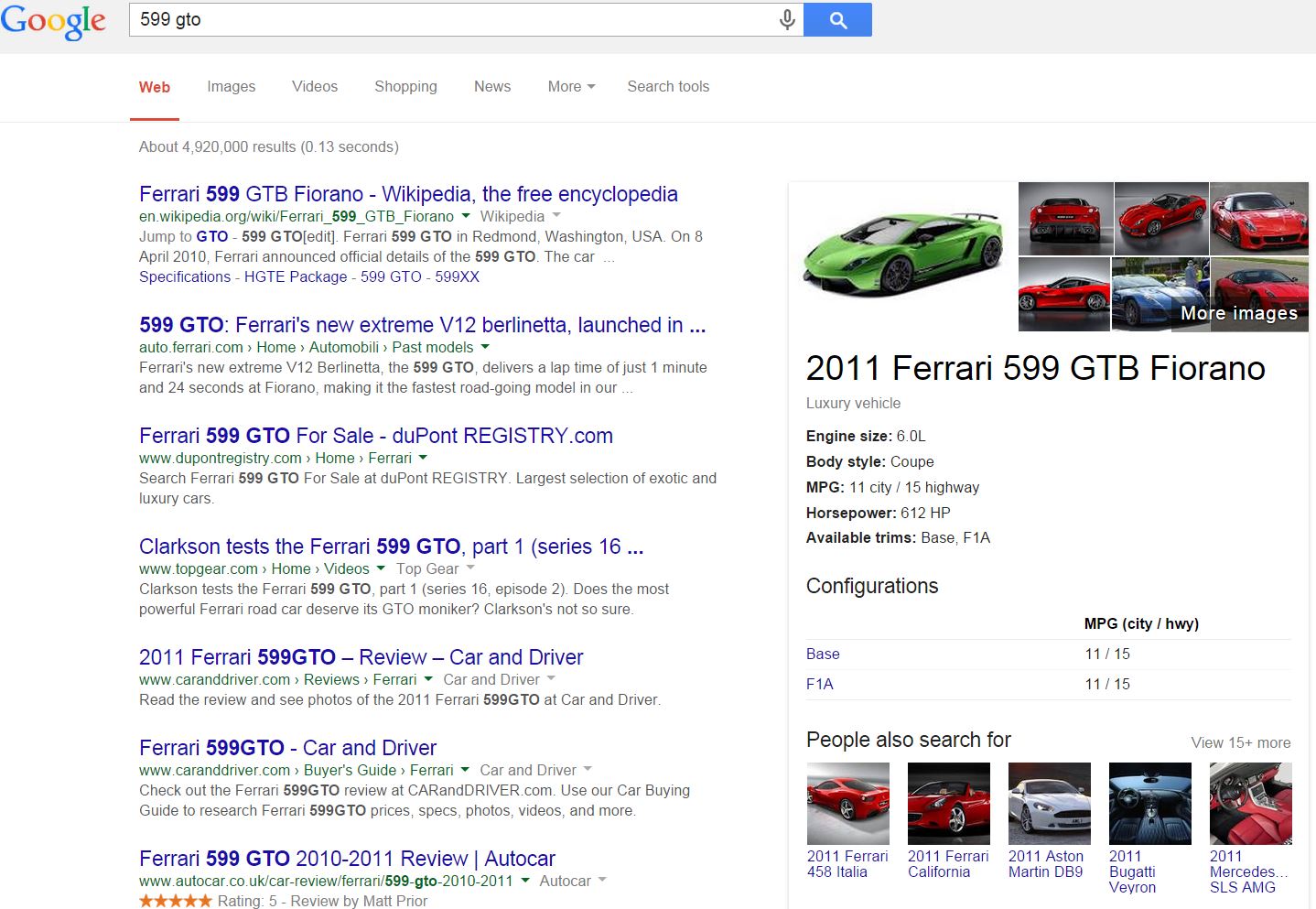Open top-right red Ferrari thumbnail

tap(1259, 219)
